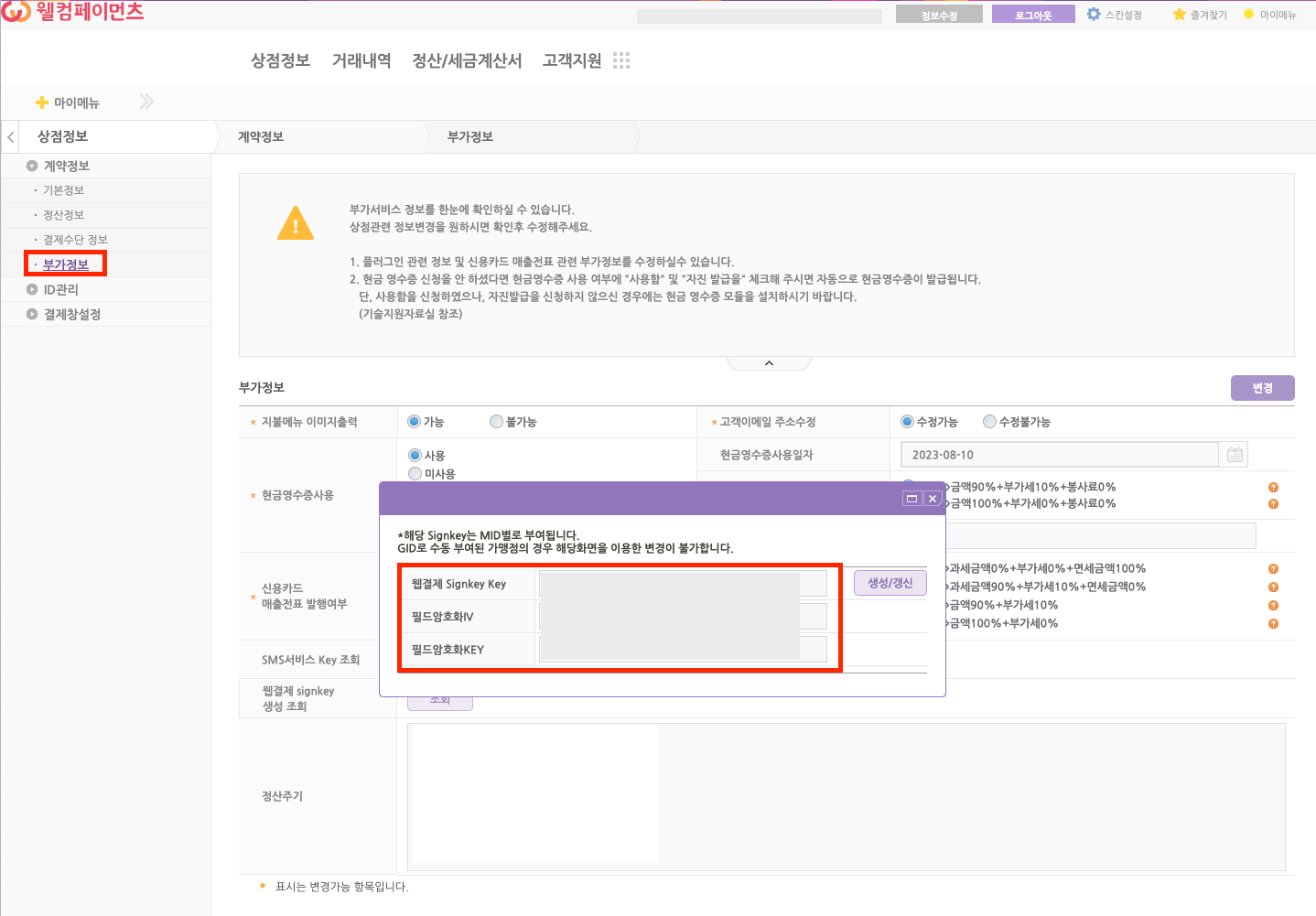This screenshot has height=916, width=1316.
Task: Click the 조회 button for 웹결제 signkey
Action: tap(439, 701)
